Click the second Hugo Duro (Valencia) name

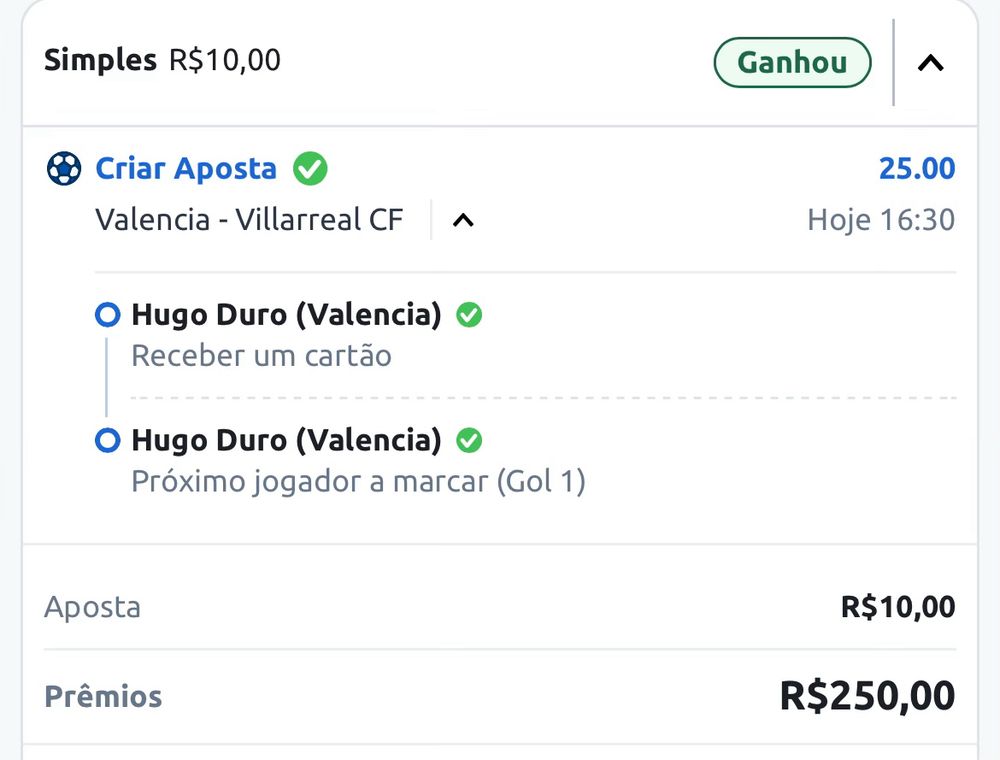click(x=286, y=440)
